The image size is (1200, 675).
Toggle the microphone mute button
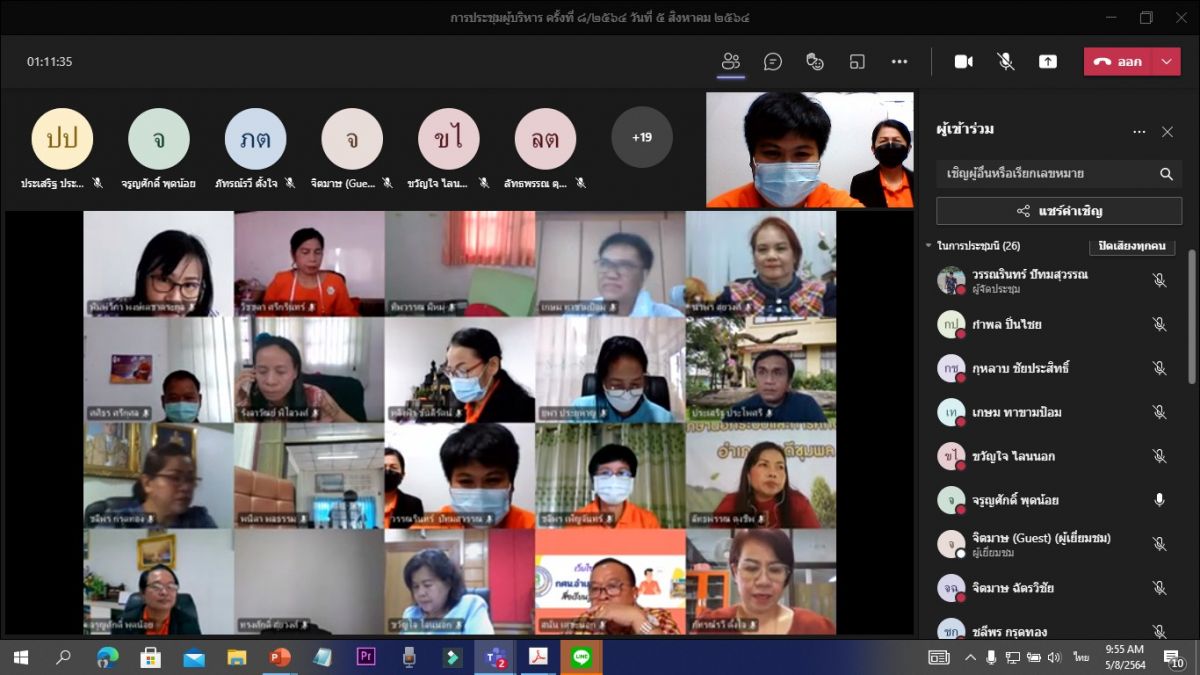pyautogui.click(x=1005, y=62)
